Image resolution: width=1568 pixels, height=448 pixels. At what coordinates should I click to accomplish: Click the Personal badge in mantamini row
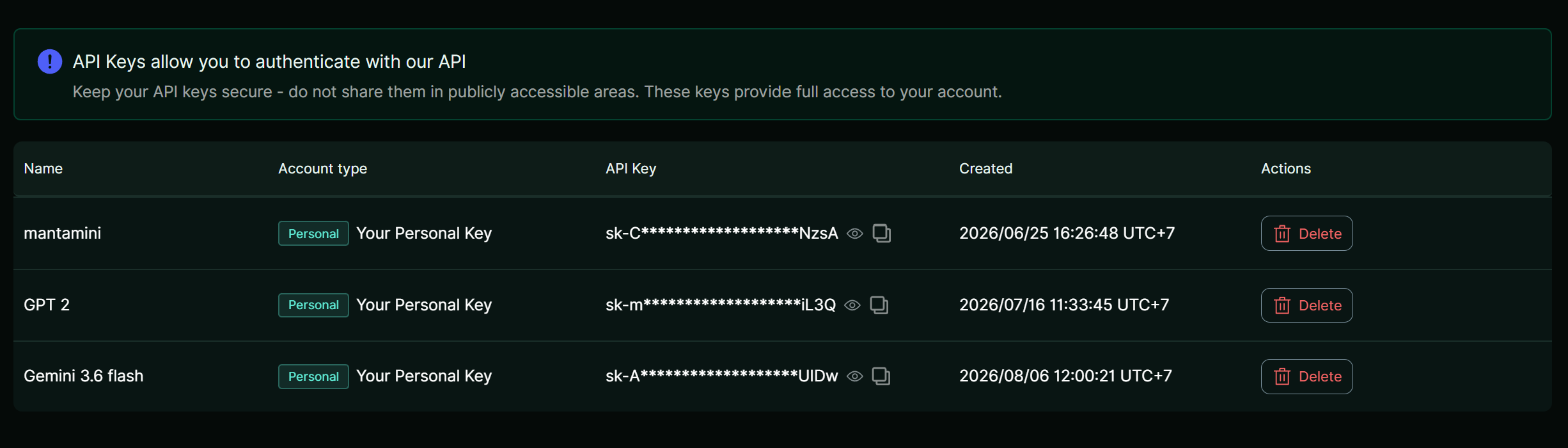point(313,234)
